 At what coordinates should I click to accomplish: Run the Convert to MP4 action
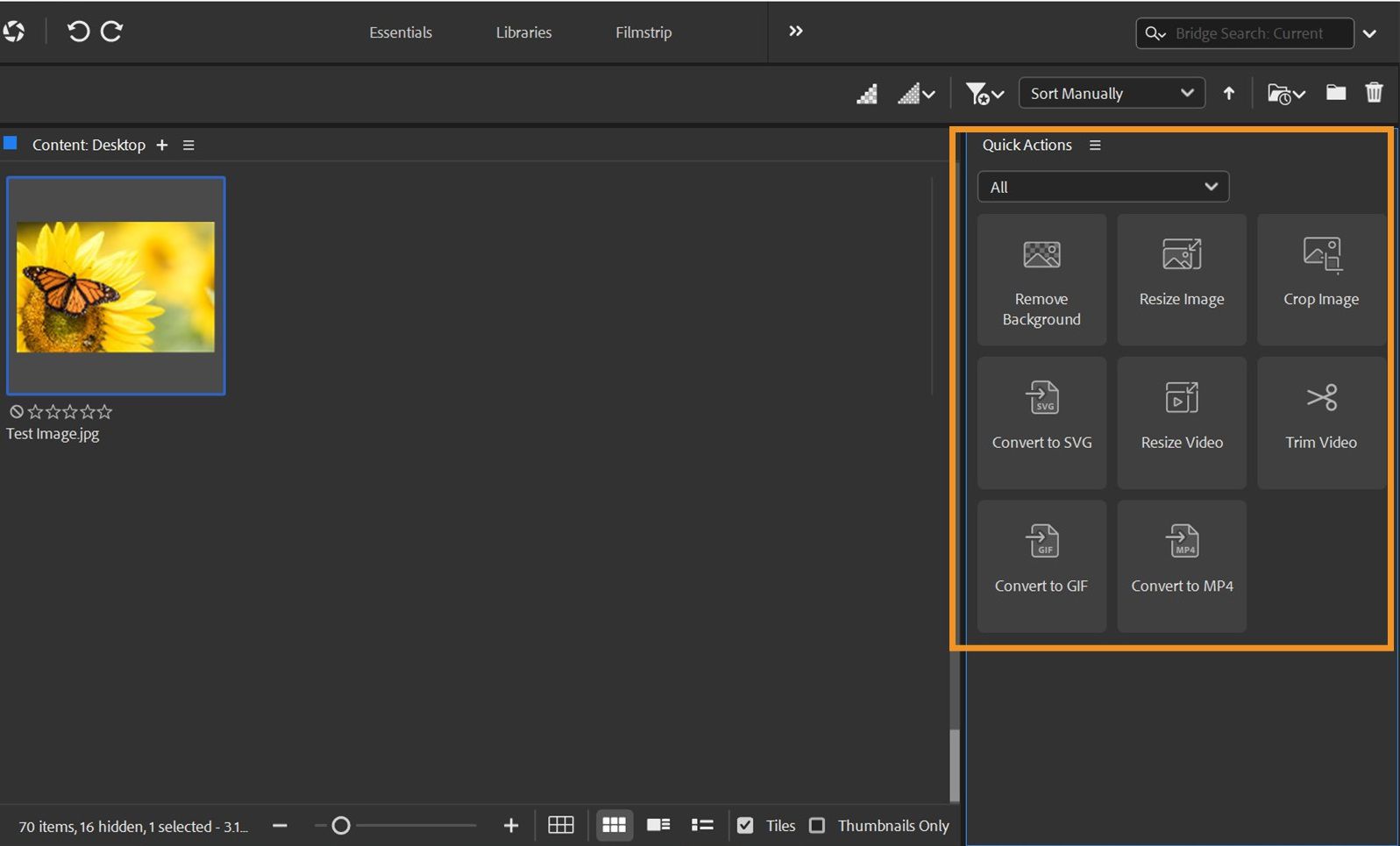[1182, 566]
